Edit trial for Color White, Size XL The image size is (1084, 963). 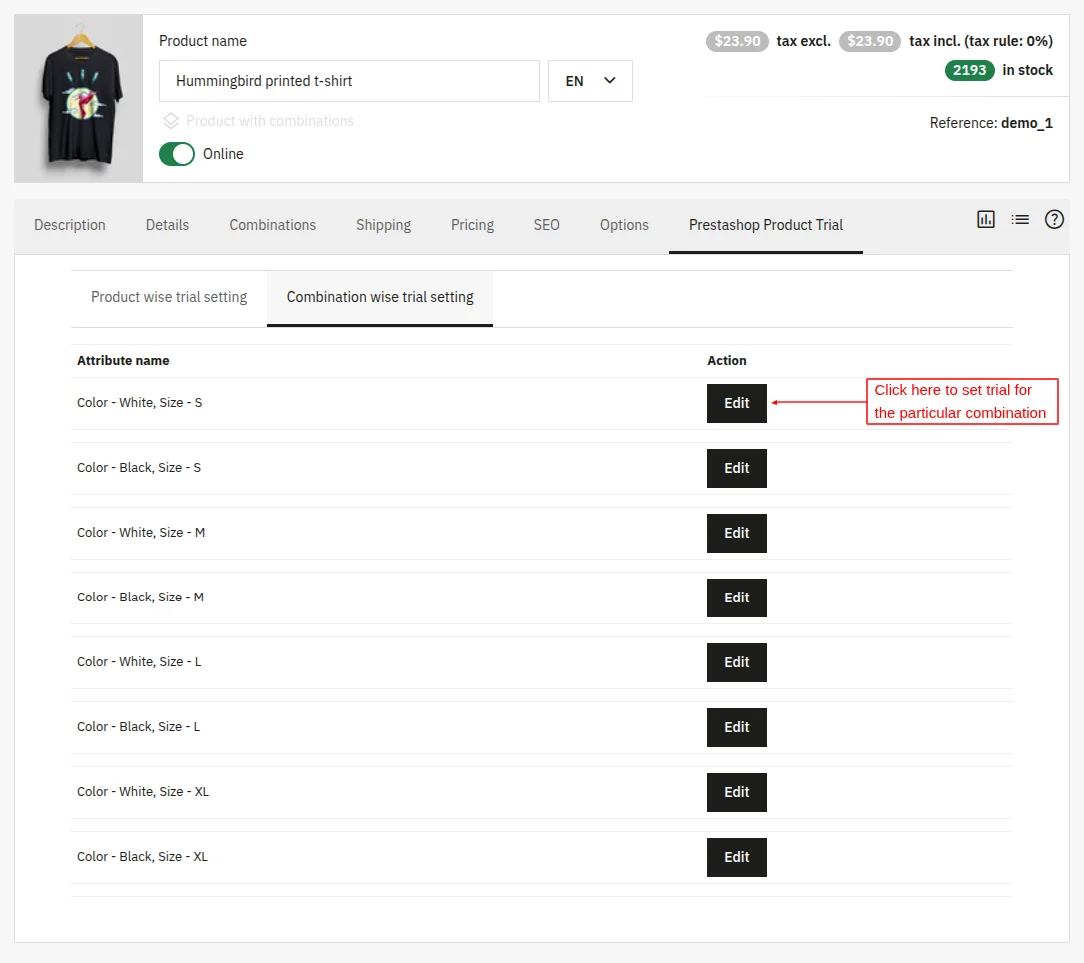[x=736, y=792]
